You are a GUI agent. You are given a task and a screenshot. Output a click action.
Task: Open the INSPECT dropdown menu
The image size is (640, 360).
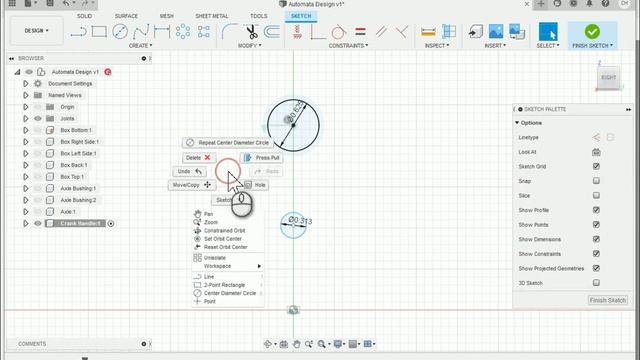coord(437,46)
